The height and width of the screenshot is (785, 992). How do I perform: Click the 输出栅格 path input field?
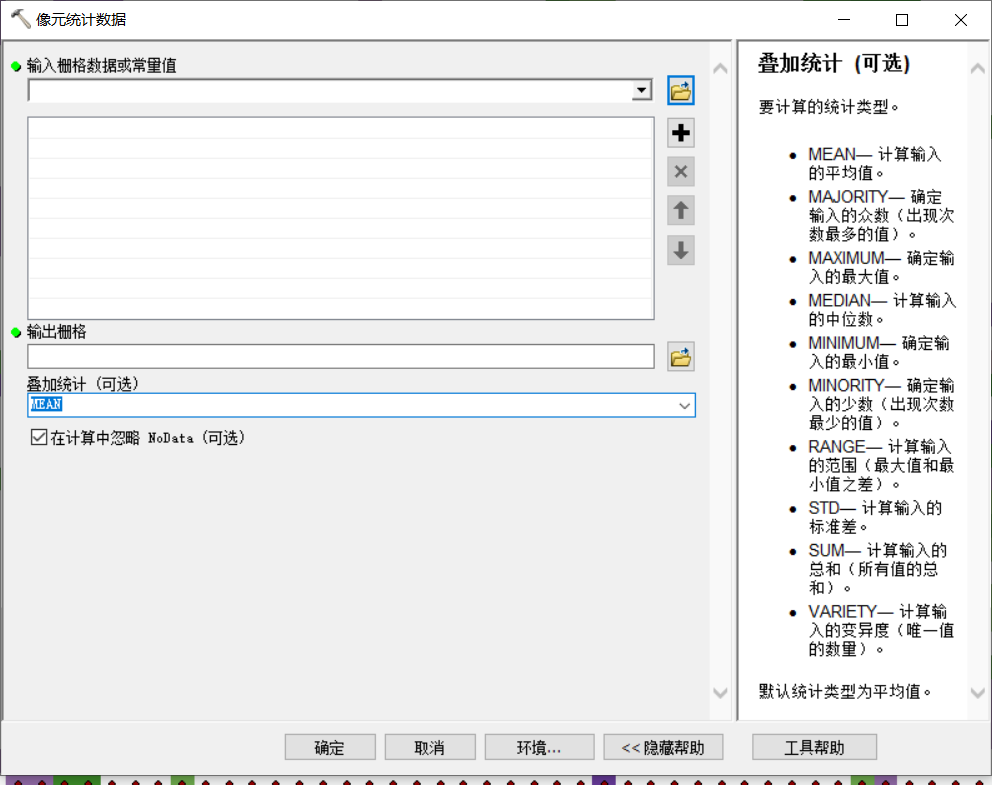(340, 357)
